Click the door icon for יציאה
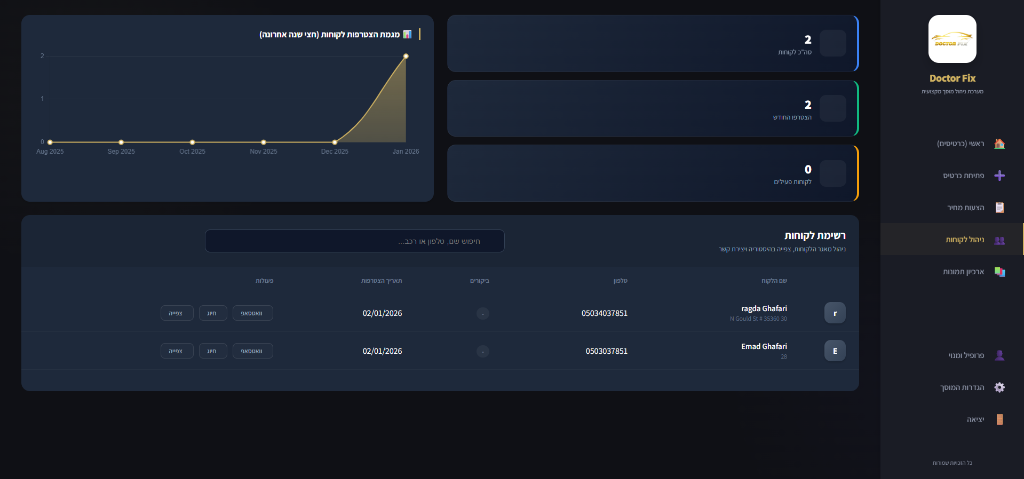 (999, 419)
